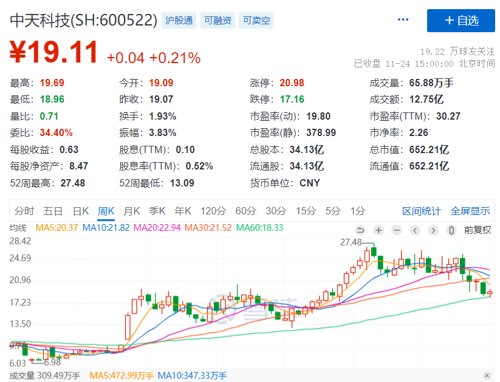Add stock with +自选 button
The image size is (500, 382).
pos(461,21)
